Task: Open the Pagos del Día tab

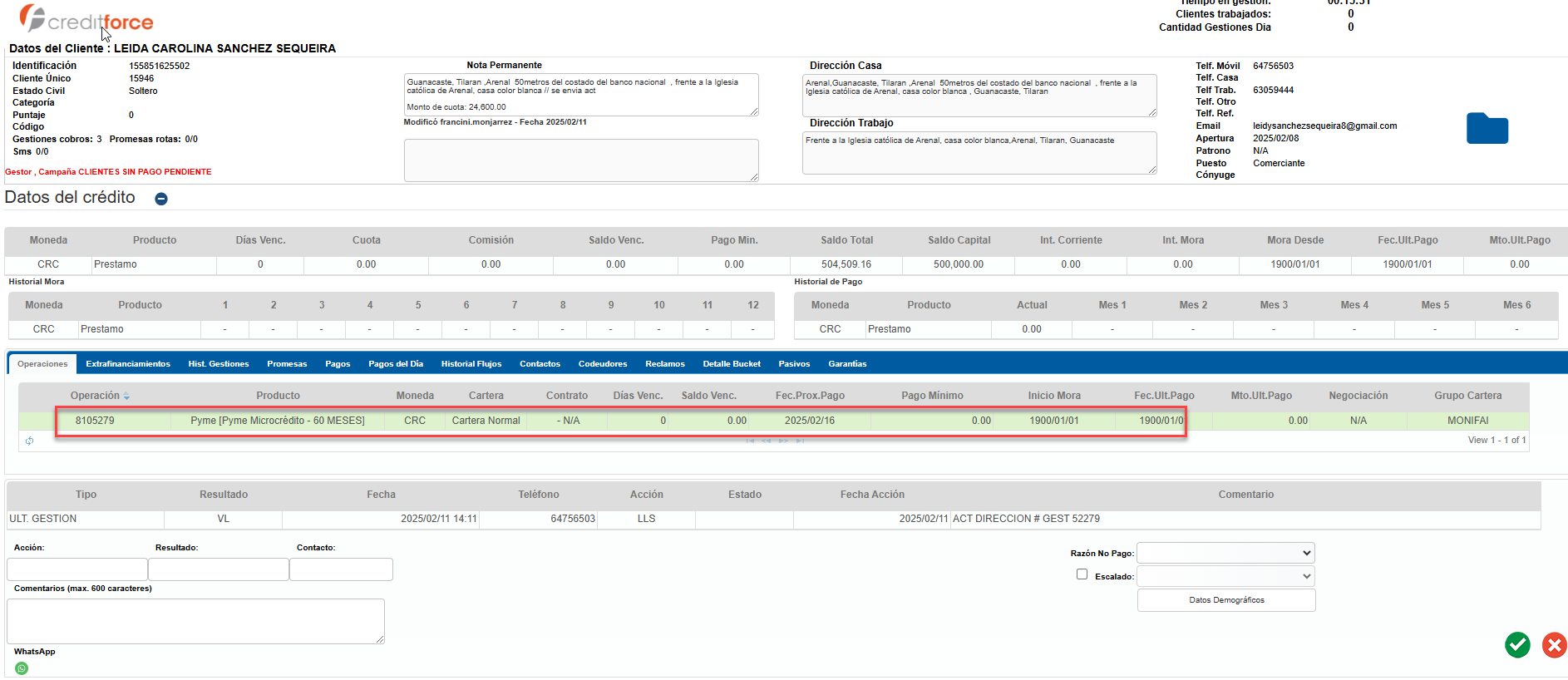Action: [x=396, y=363]
